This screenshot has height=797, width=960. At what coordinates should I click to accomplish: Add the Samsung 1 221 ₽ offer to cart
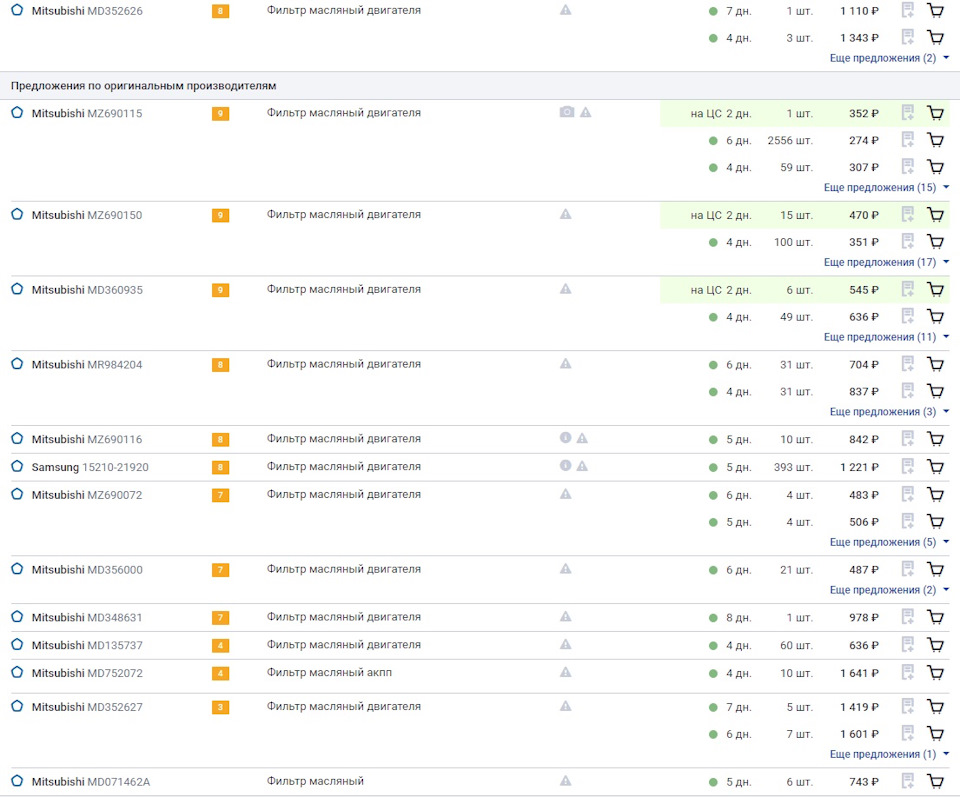(x=935, y=467)
